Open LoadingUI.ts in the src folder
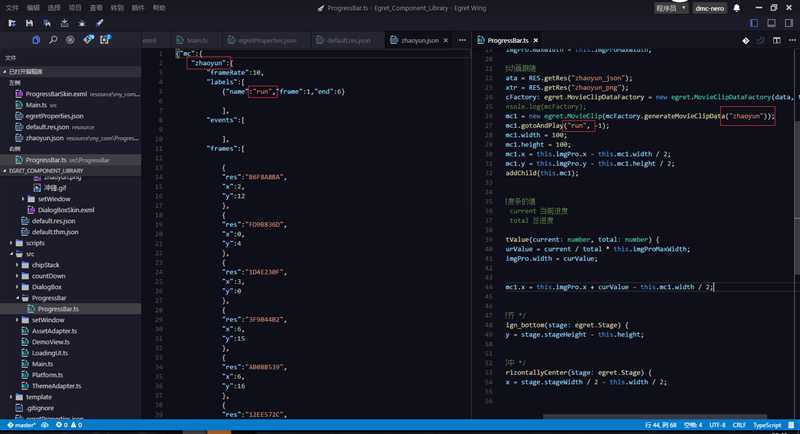The width and height of the screenshot is (800, 434). [x=50, y=353]
